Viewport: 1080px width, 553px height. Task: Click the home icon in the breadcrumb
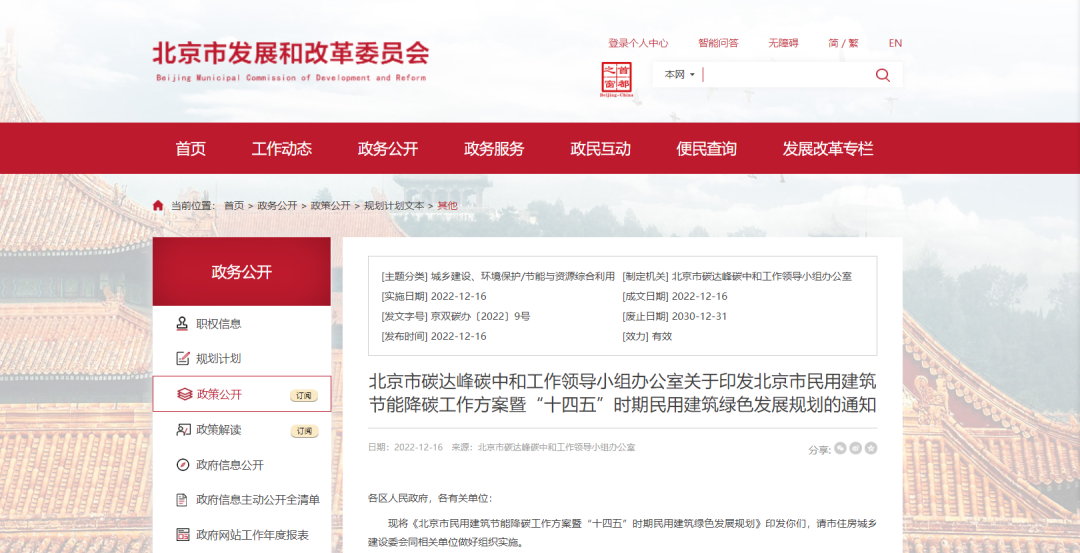(158, 205)
